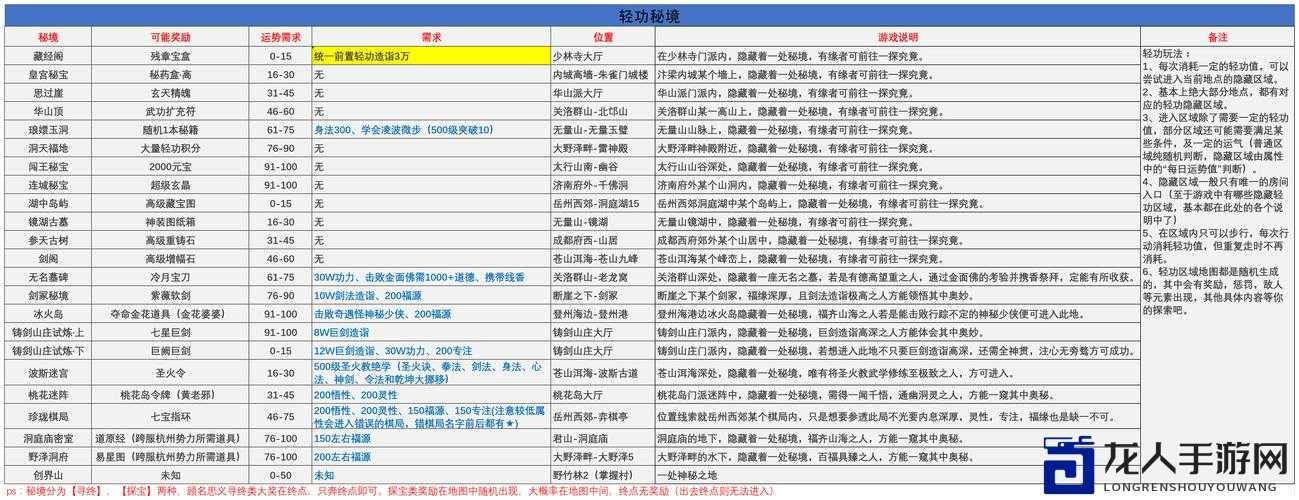Image resolution: width=1299 pixels, height=500 pixels.
Task: Select the 秘药盒·高 cell
Action: (x=171, y=74)
